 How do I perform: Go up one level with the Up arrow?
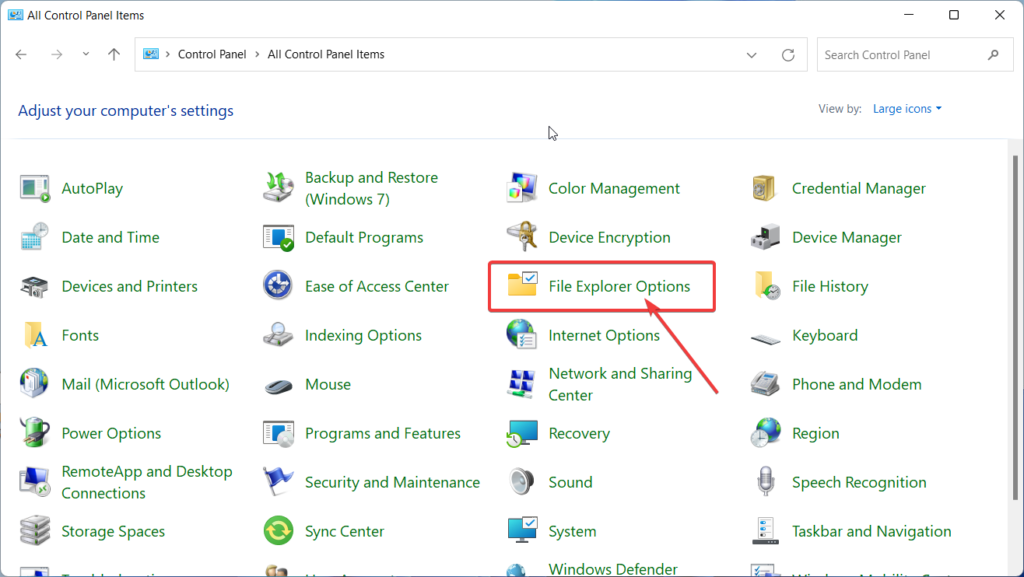coord(113,54)
